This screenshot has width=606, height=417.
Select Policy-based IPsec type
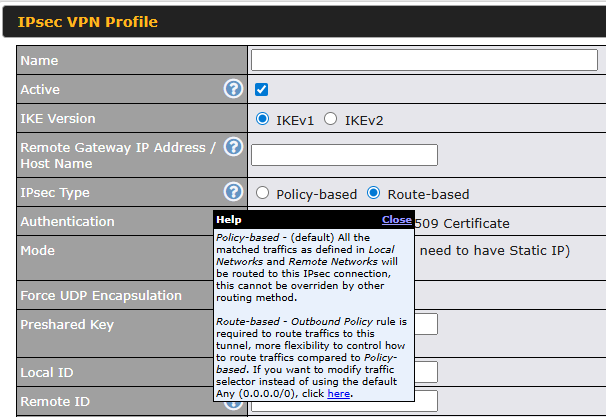(x=263, y=193)
